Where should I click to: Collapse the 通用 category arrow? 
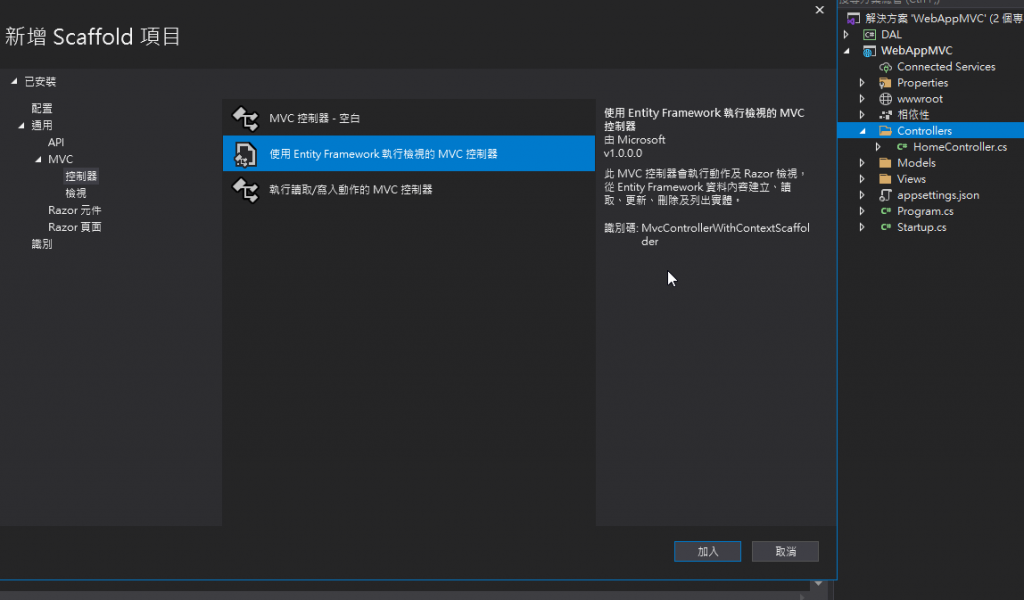(x=22, y=125)
